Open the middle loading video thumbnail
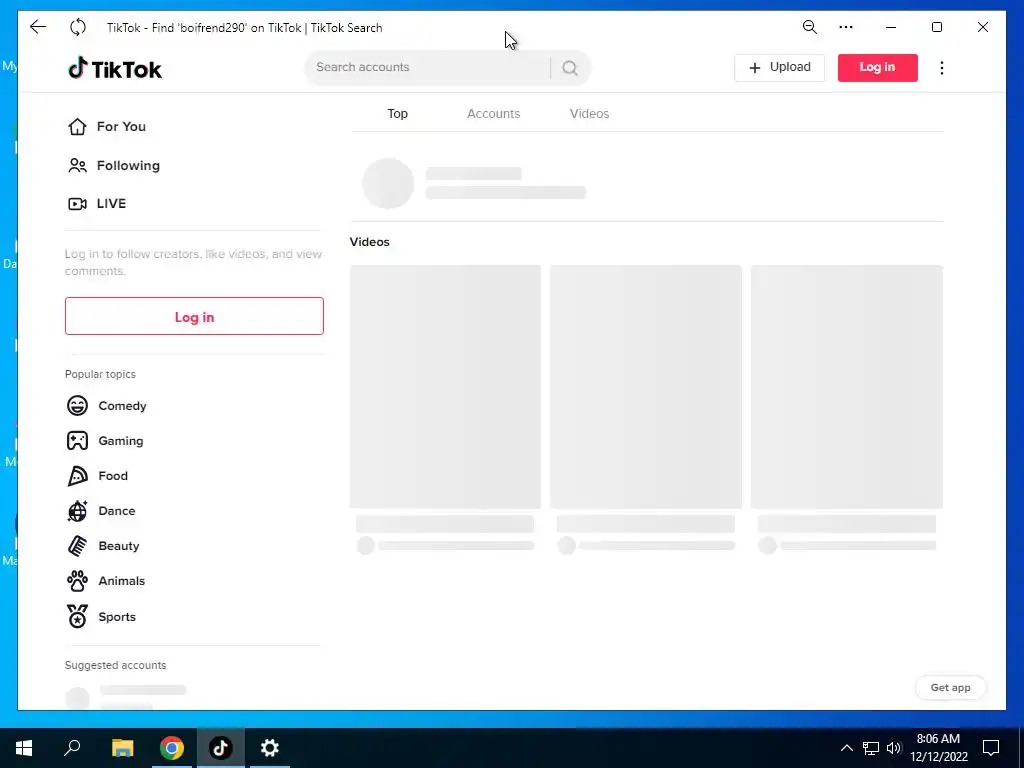The image size is (1024, 768). pos(646,387)
